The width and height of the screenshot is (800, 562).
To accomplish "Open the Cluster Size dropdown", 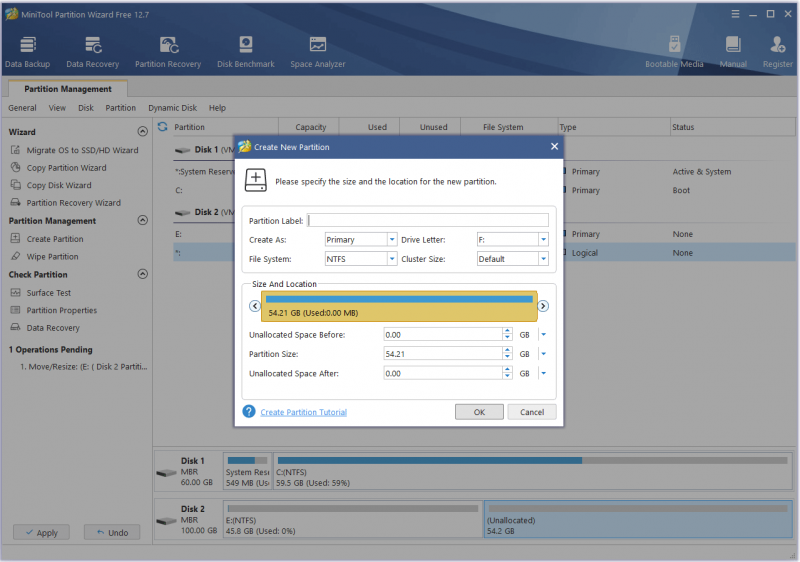I will pos(543,259).
